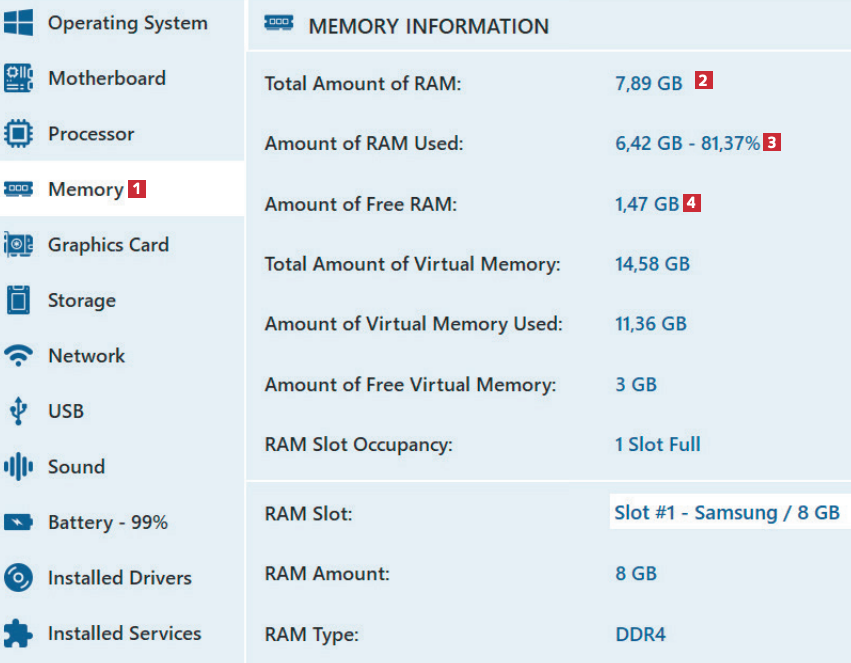Click the Installed Services puzzle icon
851x663 pixels.
pyautogui.click(x=18, y=633)
